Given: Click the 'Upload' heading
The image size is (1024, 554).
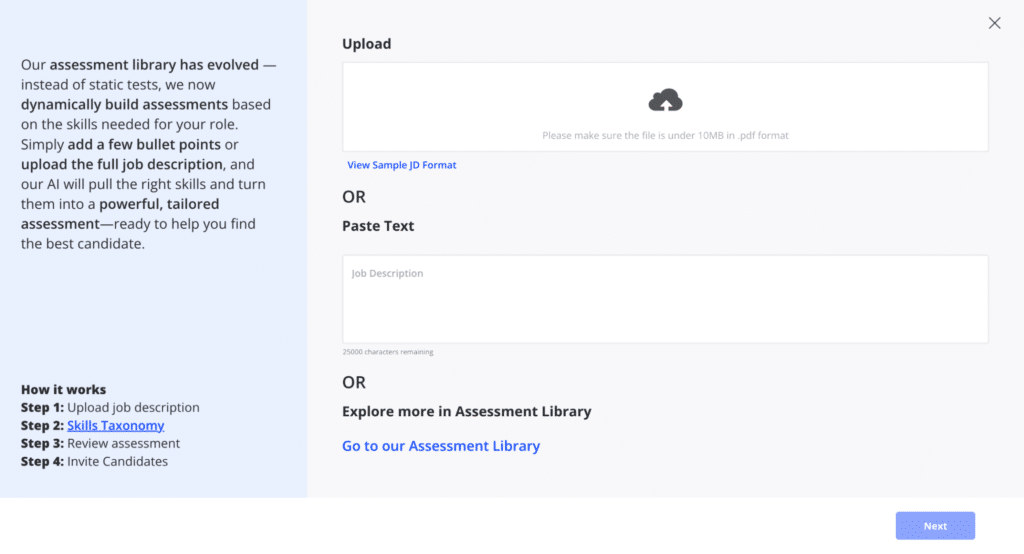Looking at the screenshot, I should tap(366, 44).
